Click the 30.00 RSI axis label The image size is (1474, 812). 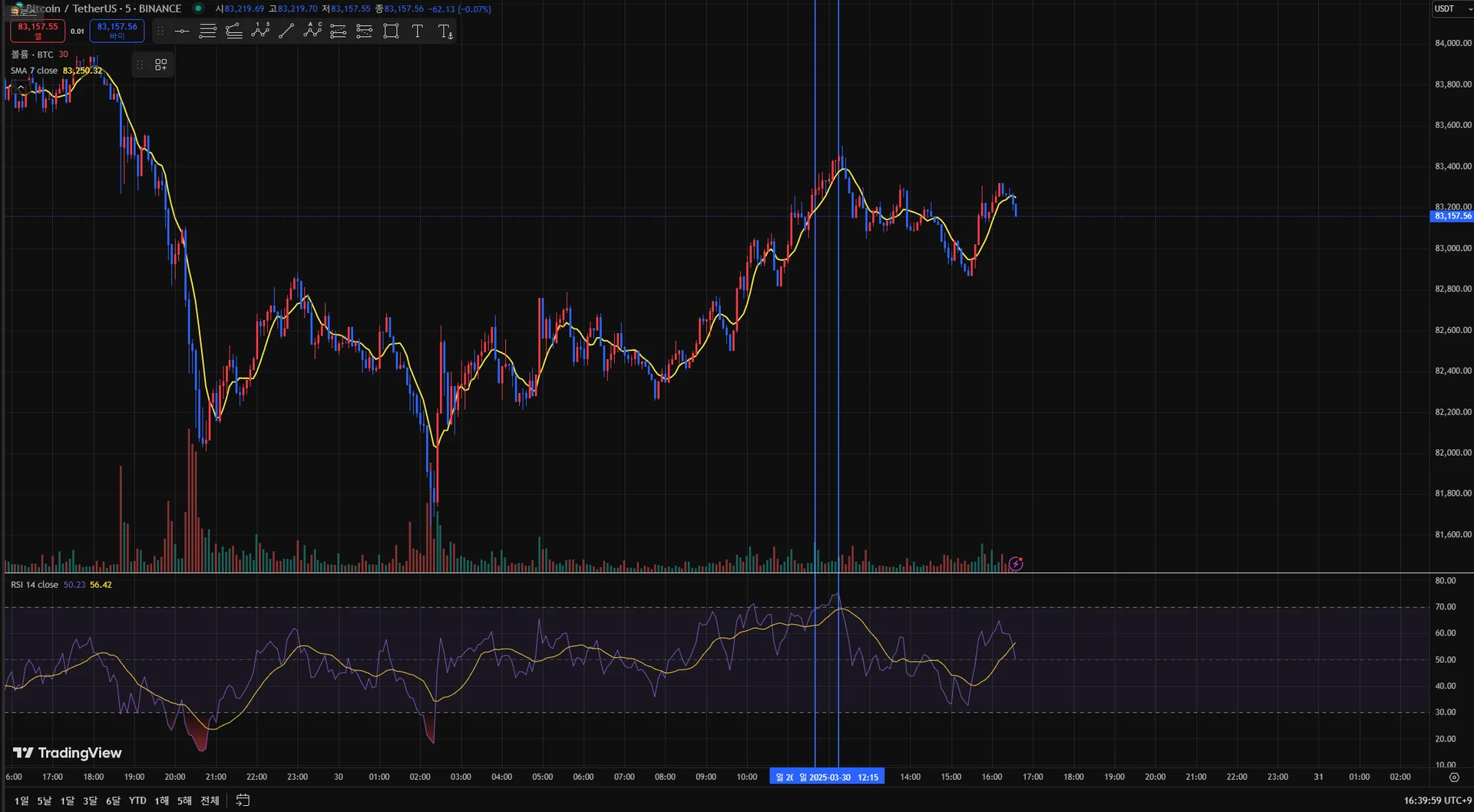point(1446,712)
